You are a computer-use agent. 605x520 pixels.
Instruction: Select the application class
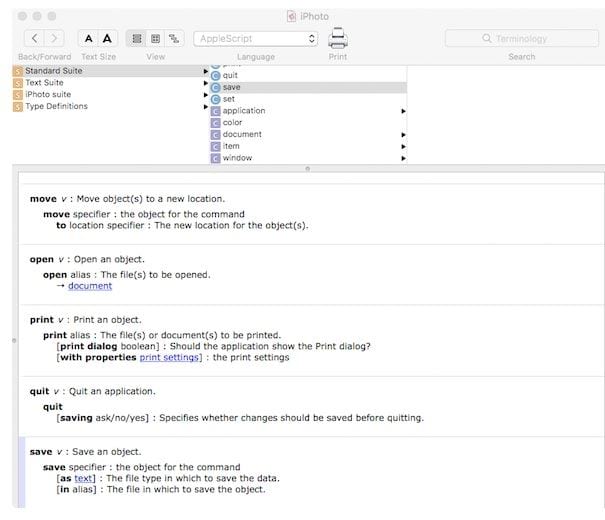click(x=308, y=111)
